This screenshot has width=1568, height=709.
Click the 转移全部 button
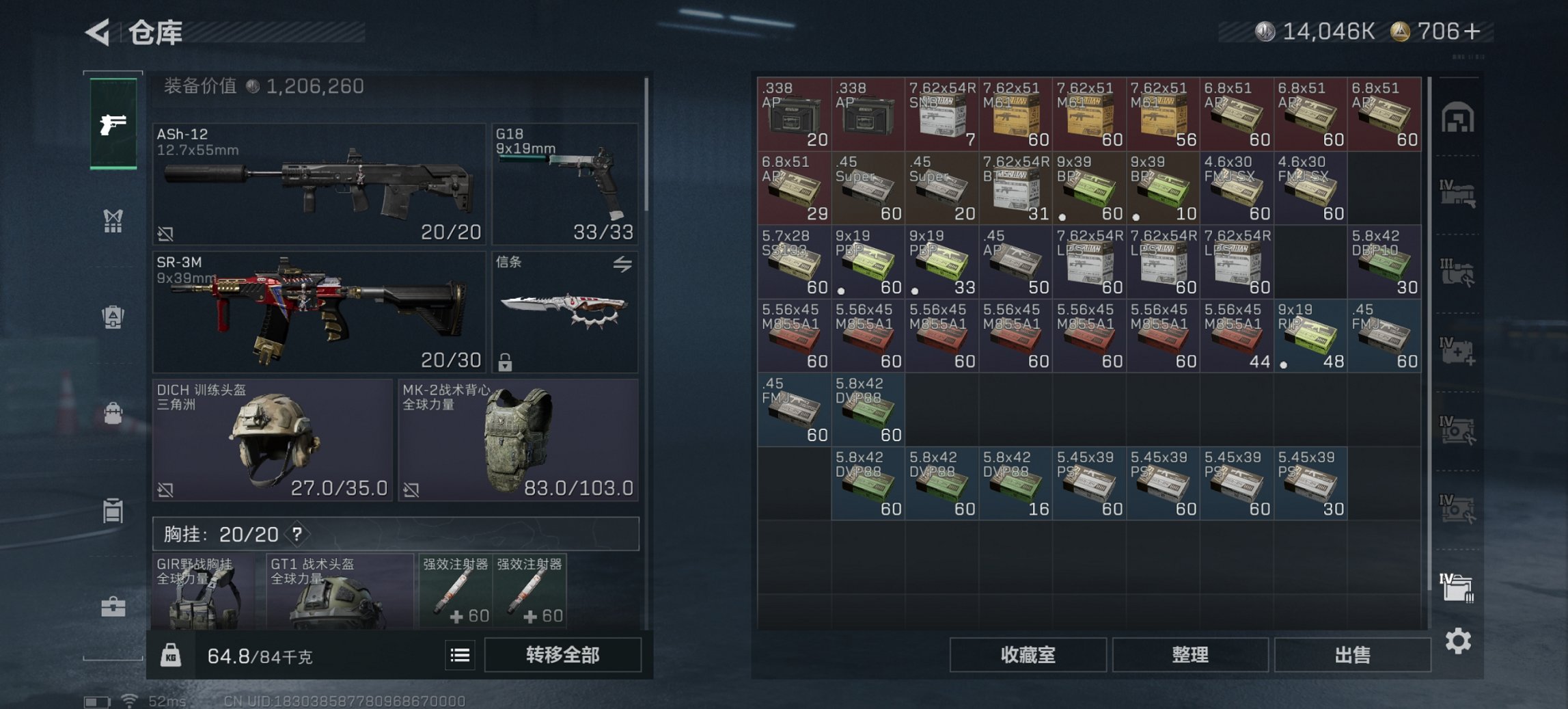pos(562,654)
